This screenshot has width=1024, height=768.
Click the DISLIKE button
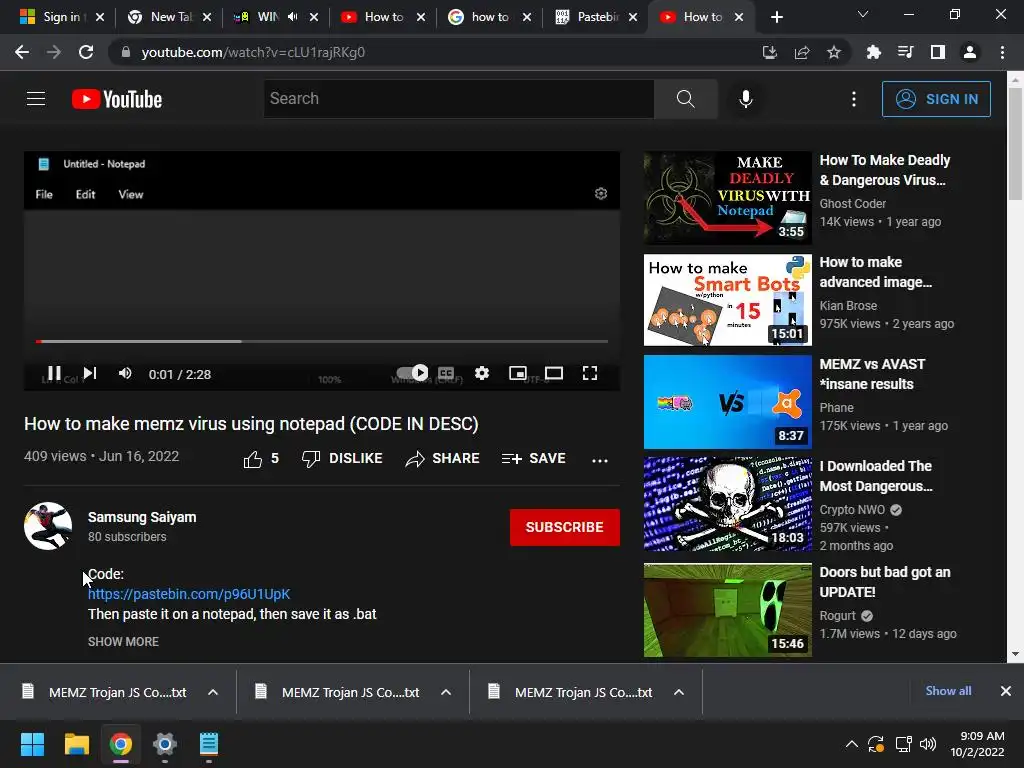tap(342, 458)
